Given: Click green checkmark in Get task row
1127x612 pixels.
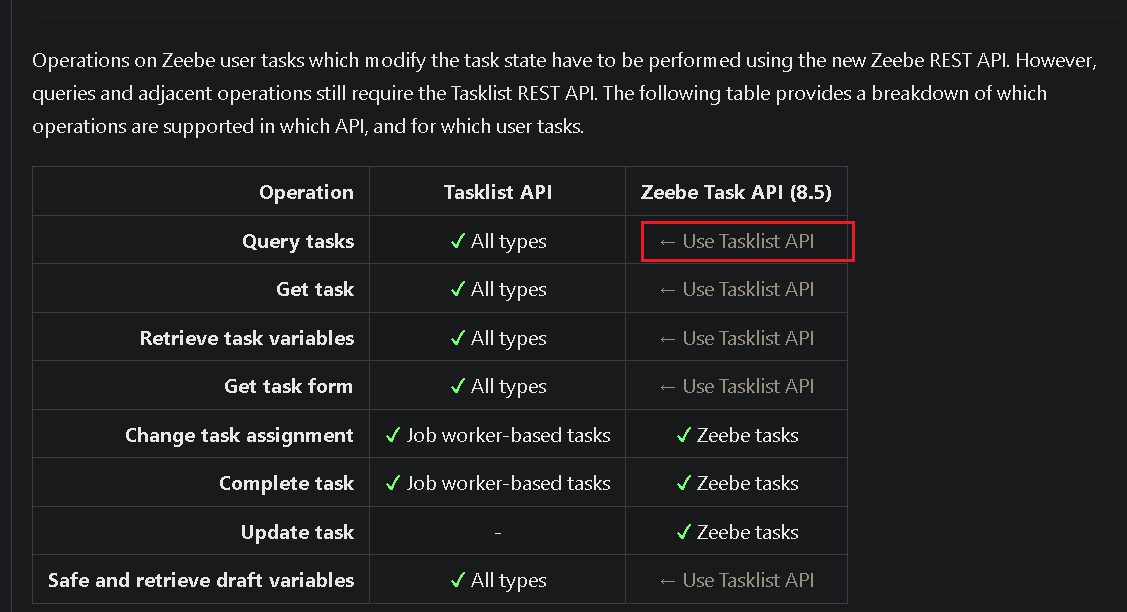Looking at the screenshot, I should tap(458, 290).
